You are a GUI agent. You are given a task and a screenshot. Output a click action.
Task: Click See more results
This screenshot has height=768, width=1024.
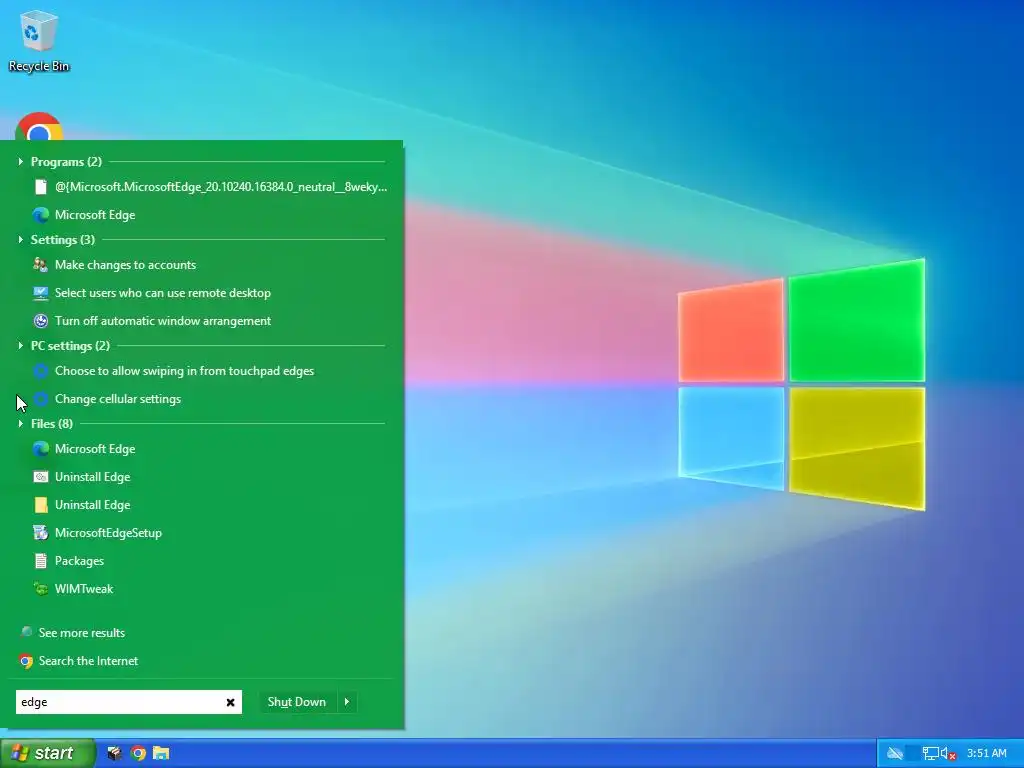82,633
